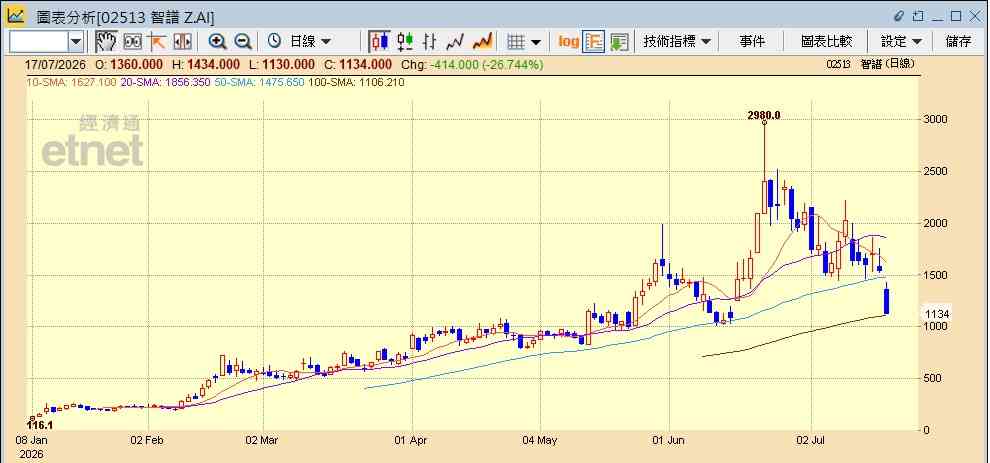Switch to the line chart type

455,42
